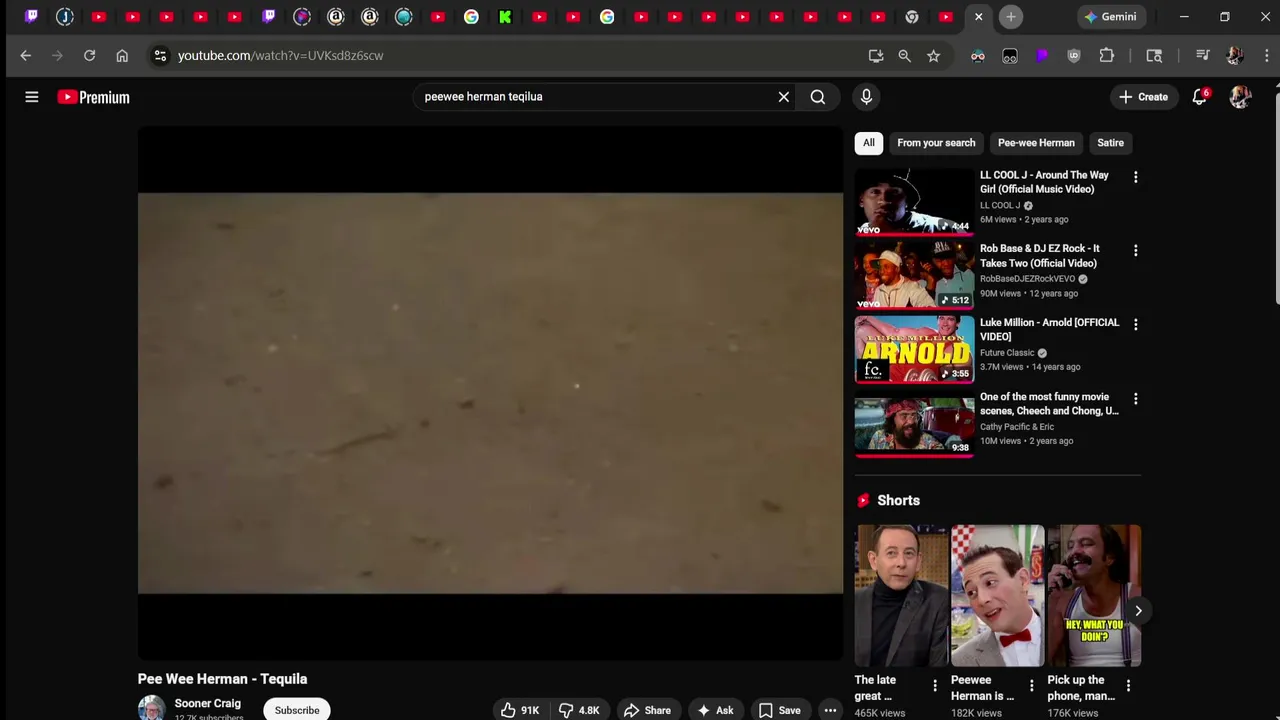
Task: Open the Chrome profile avatar
Action: 1235,56
